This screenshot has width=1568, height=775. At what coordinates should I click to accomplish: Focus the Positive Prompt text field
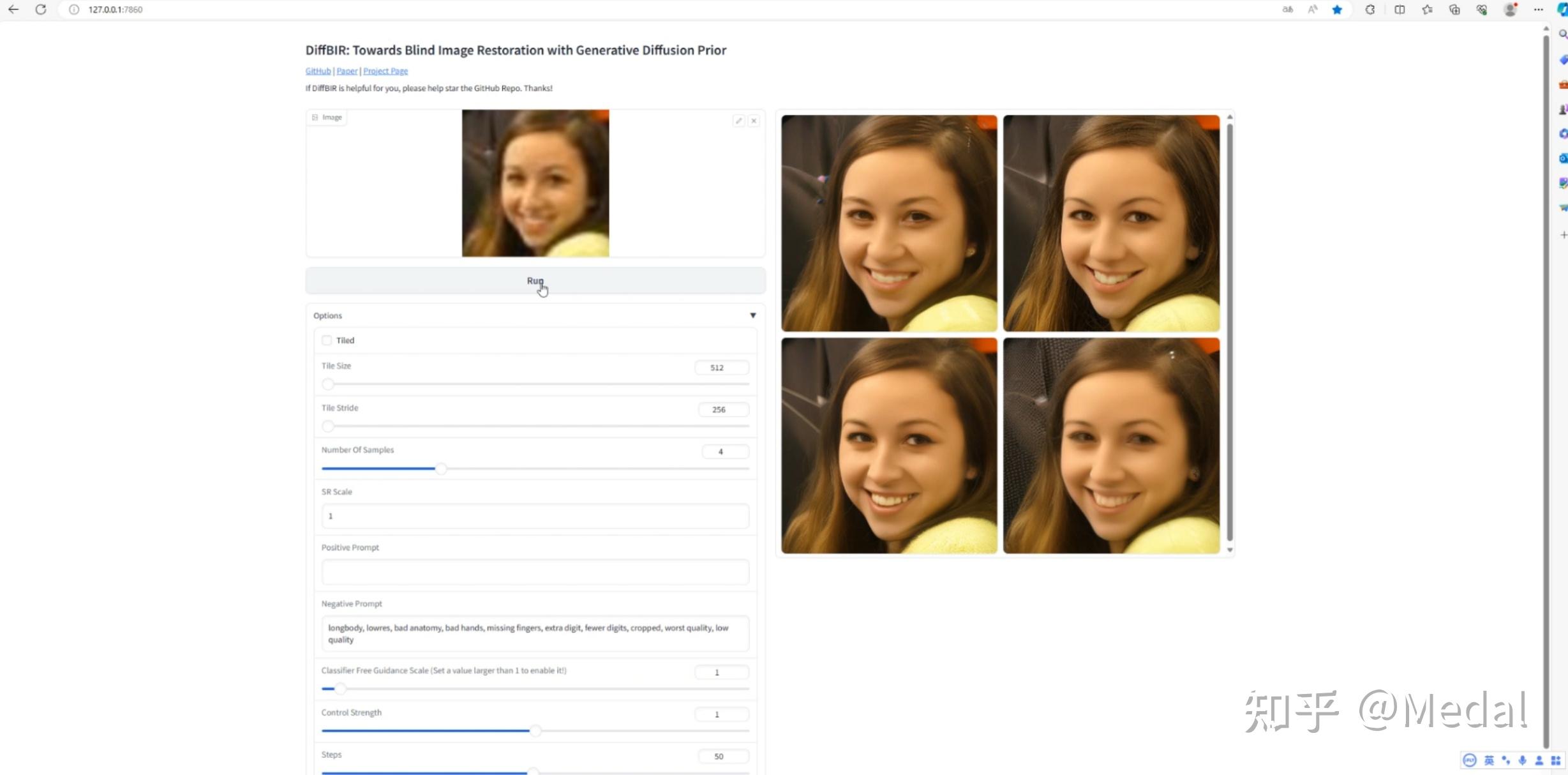coord(535,572)
